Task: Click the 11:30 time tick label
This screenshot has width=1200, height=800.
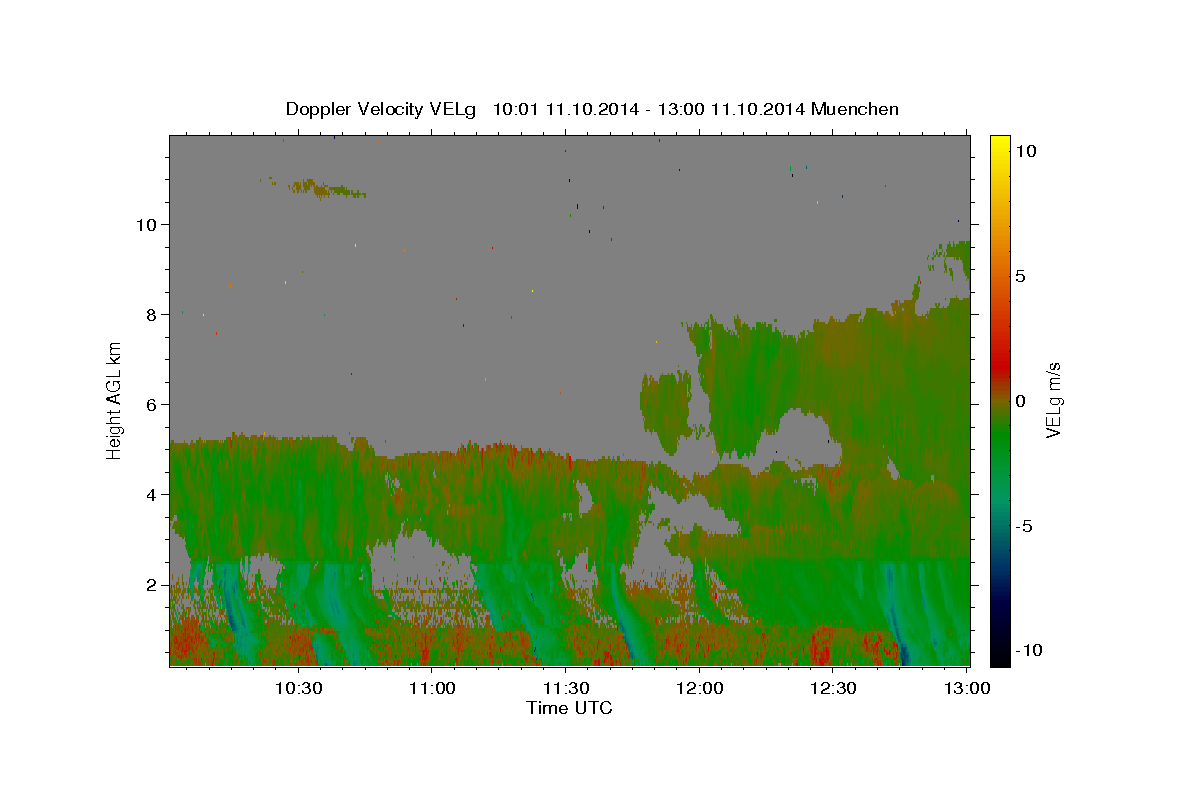Action: pos(566,688)
